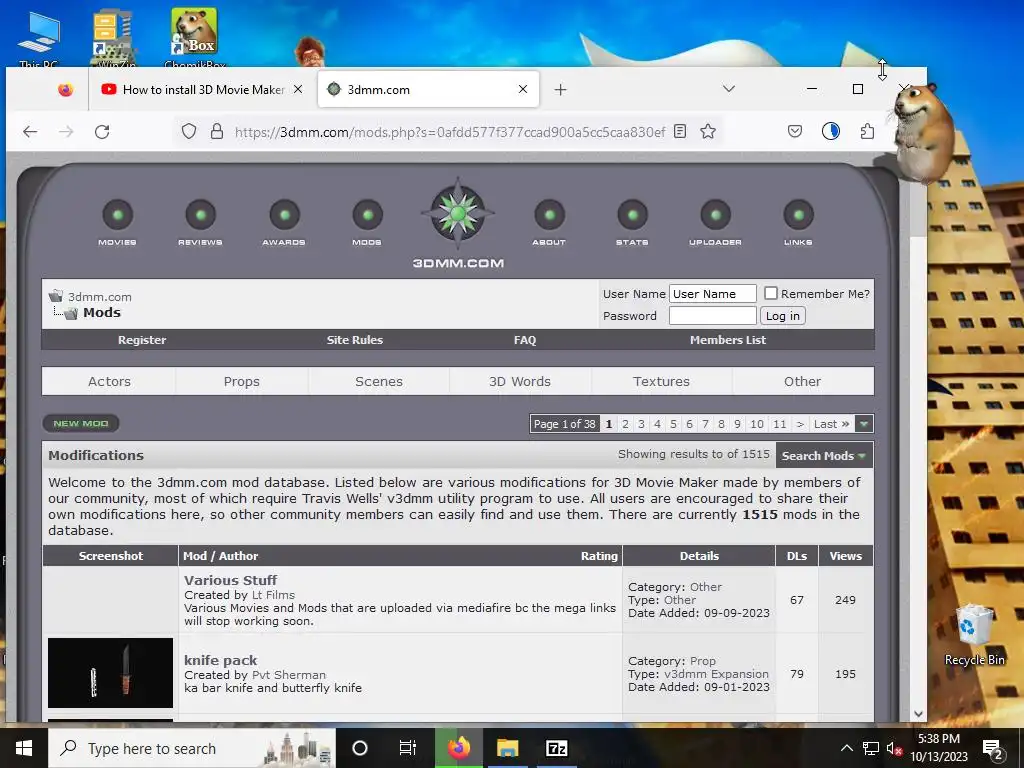Click the Windows search box

pyautogui.click(x=192, y=748)
